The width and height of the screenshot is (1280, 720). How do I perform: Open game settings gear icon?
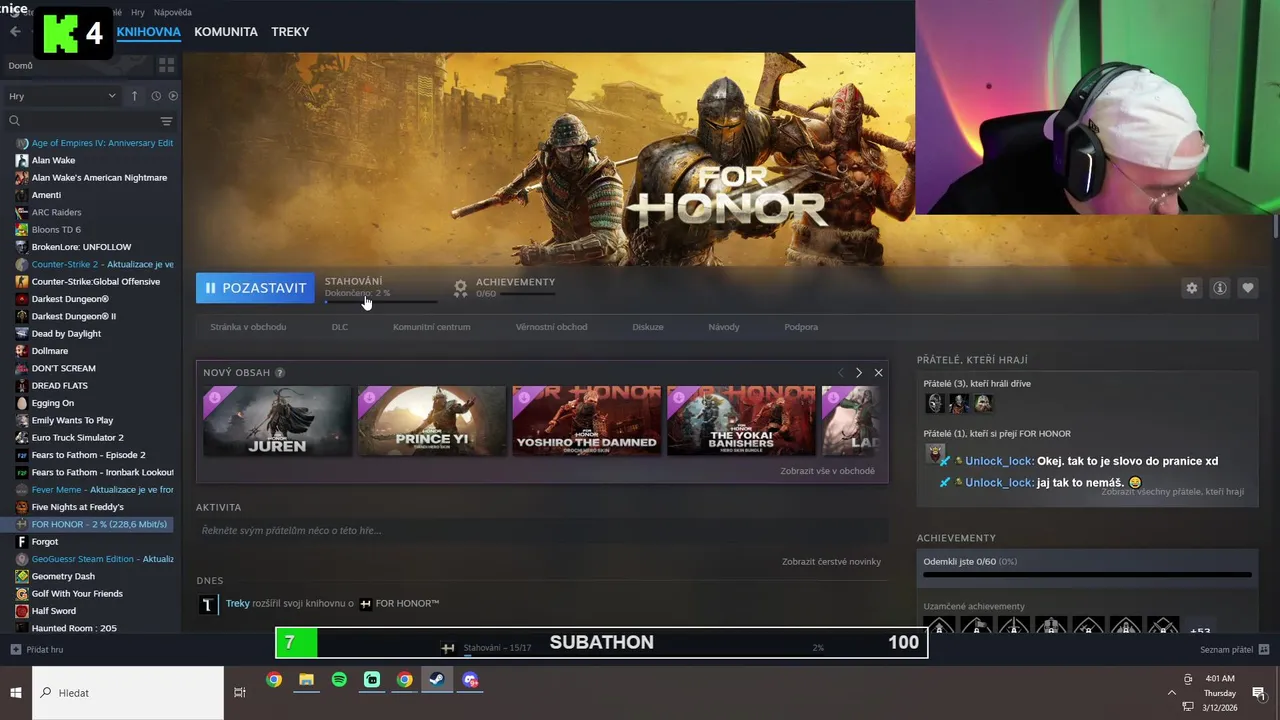1191,288
